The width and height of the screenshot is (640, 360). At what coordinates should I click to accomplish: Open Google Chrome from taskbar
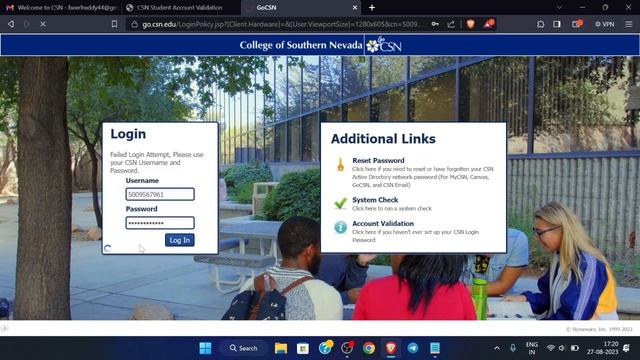[369, 348]
